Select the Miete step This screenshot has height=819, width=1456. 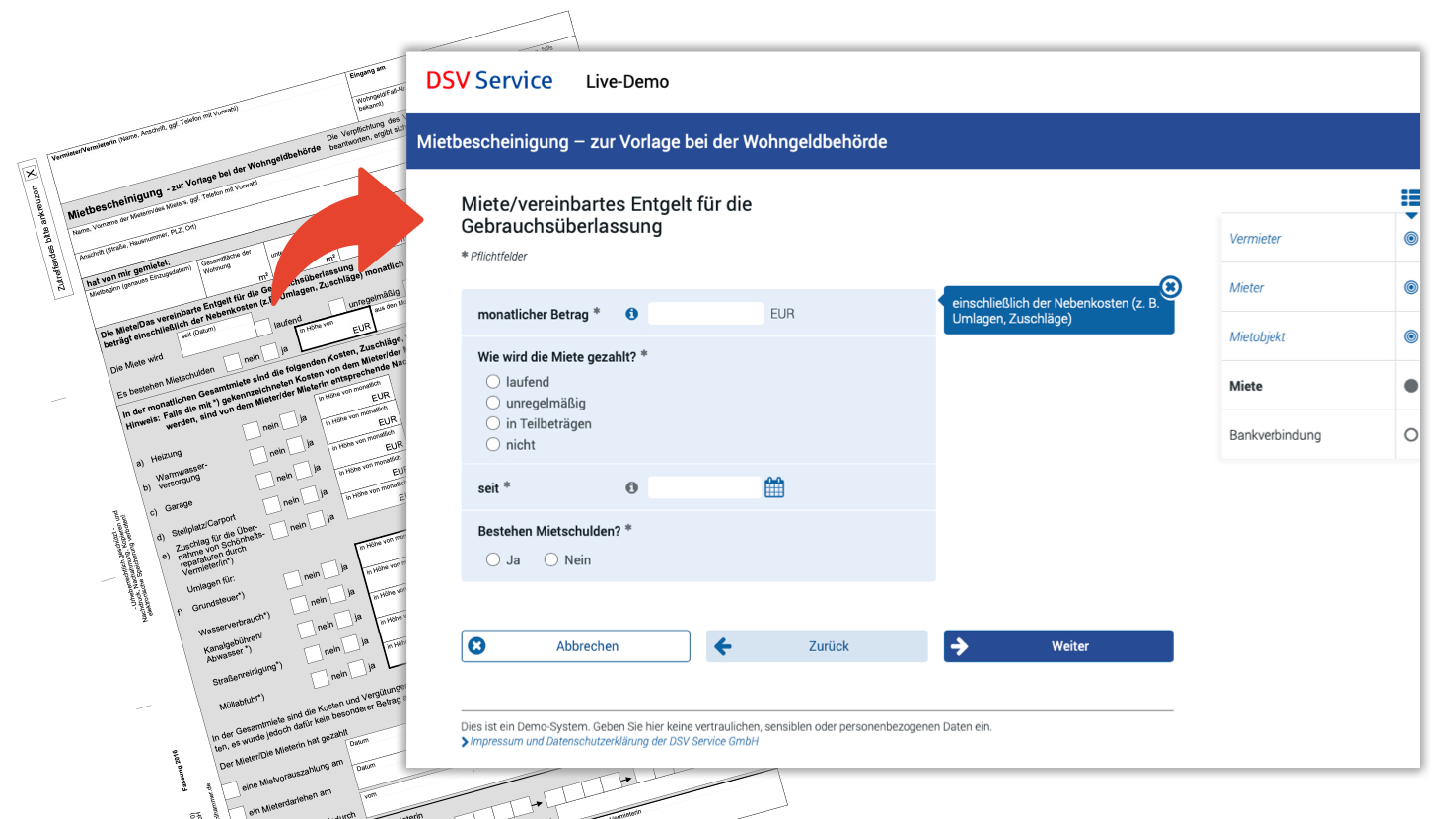[x=1246, y=386]
